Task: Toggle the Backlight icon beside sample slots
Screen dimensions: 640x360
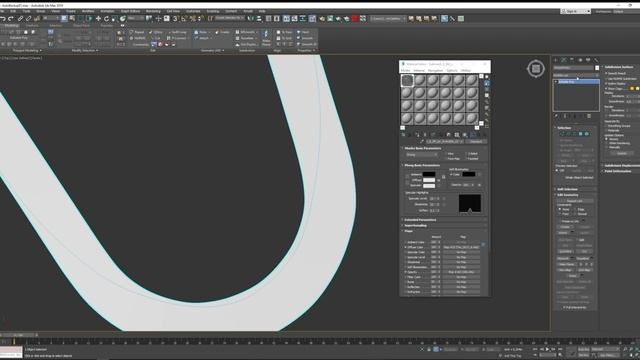Action: [487, 83]
